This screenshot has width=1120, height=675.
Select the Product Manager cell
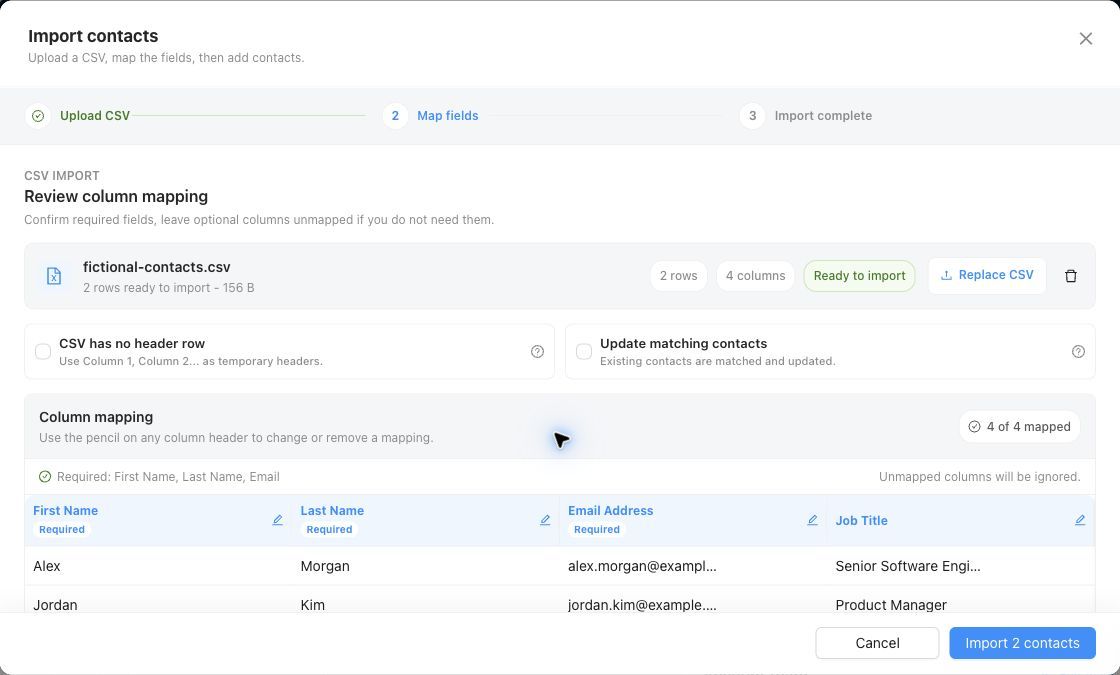(x=961, y=600)
